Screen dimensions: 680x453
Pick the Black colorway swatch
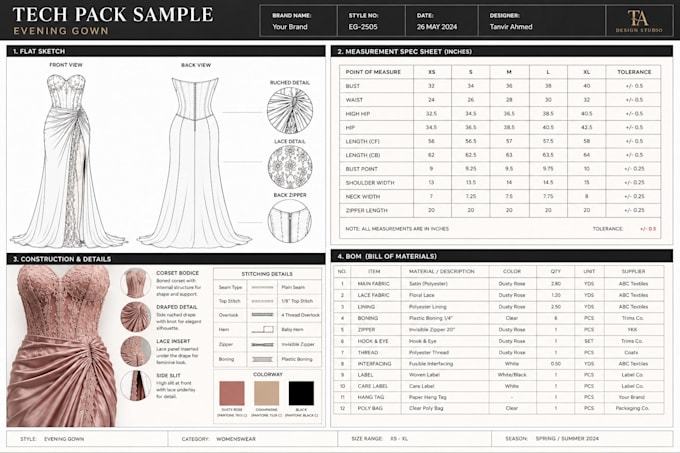tap(301, 393)
